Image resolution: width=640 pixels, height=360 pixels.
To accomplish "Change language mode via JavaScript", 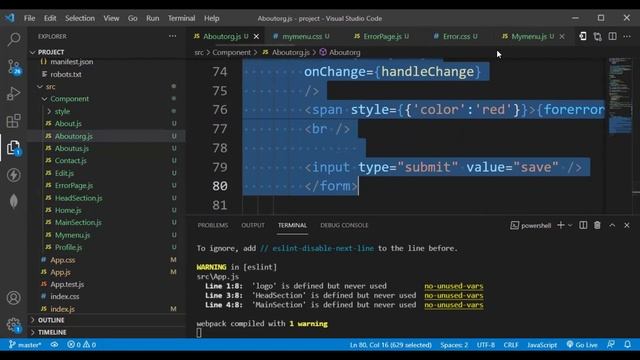I will (542, 345).
